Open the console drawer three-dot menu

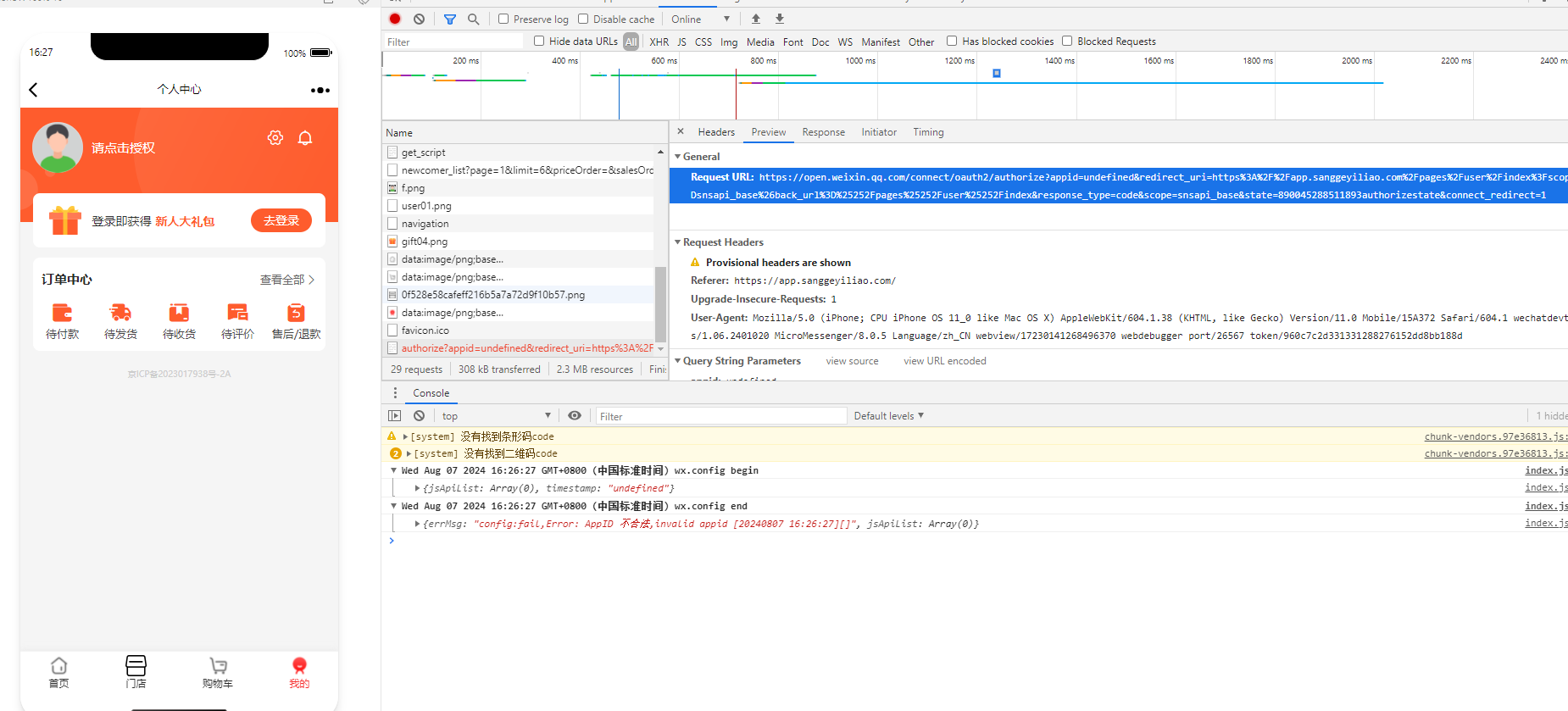point(395,393)
